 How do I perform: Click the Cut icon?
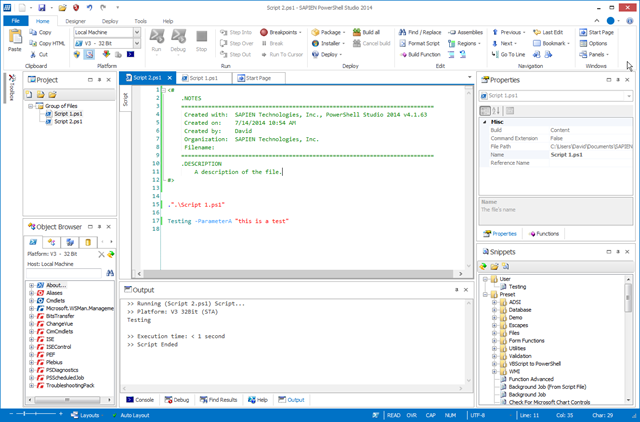[x=33, y=54]
